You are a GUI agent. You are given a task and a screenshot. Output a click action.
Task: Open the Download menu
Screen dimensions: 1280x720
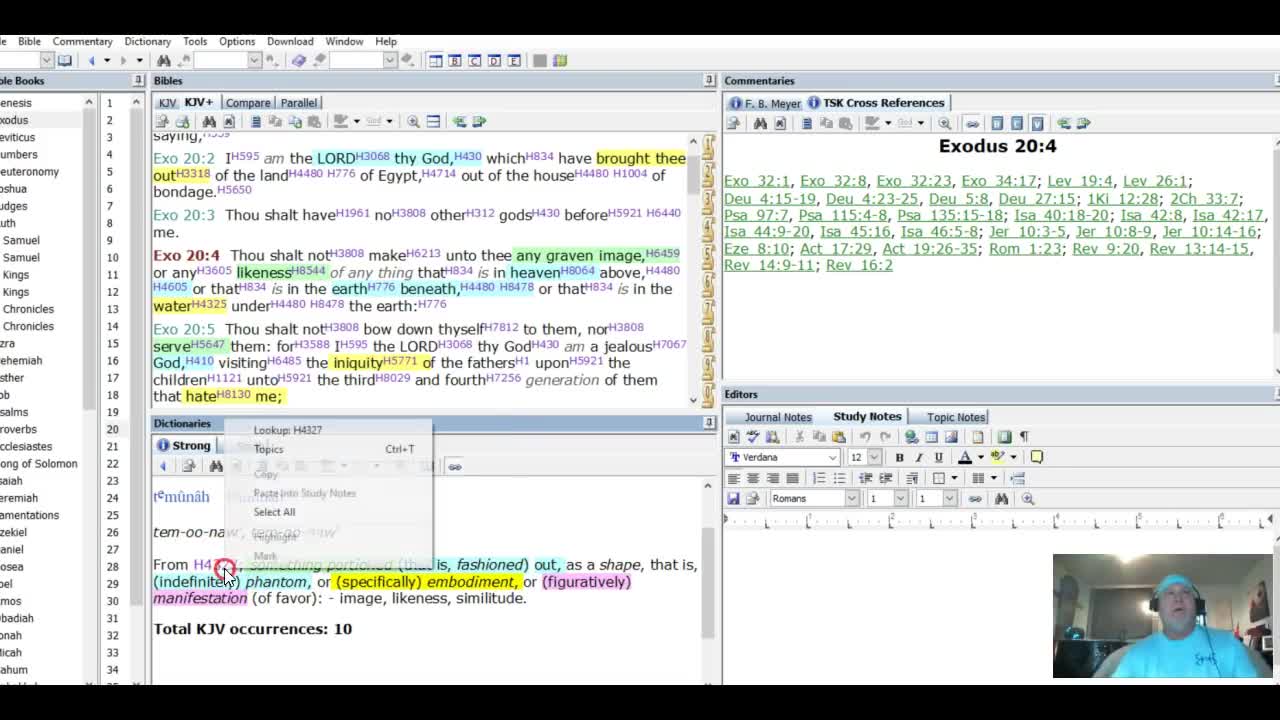click(x=290, y=41)
